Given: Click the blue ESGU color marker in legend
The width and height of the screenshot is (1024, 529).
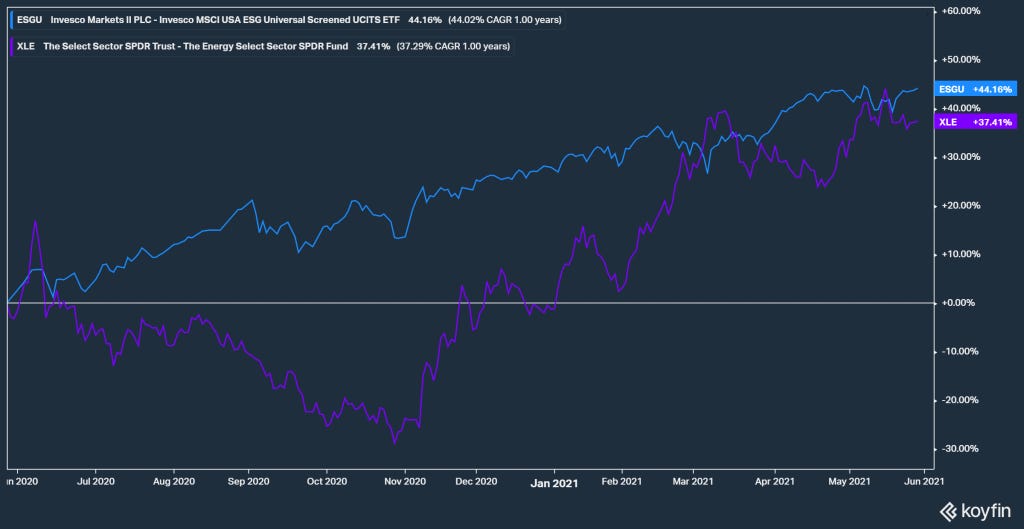Looking at the screenshot, I should [12, 20].
